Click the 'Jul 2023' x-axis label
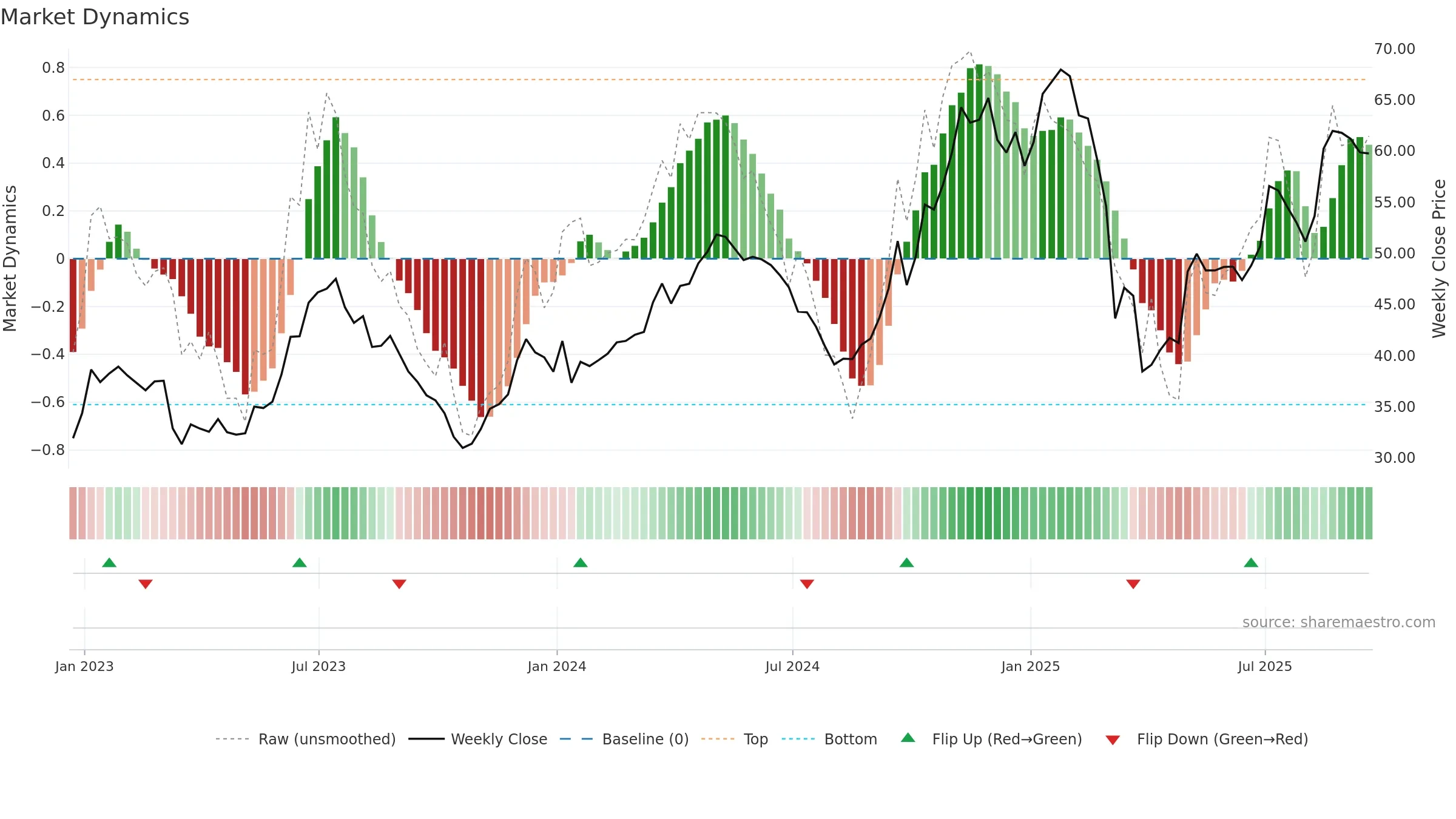This screenshot has height=819, width=1456. coord(318,666)
